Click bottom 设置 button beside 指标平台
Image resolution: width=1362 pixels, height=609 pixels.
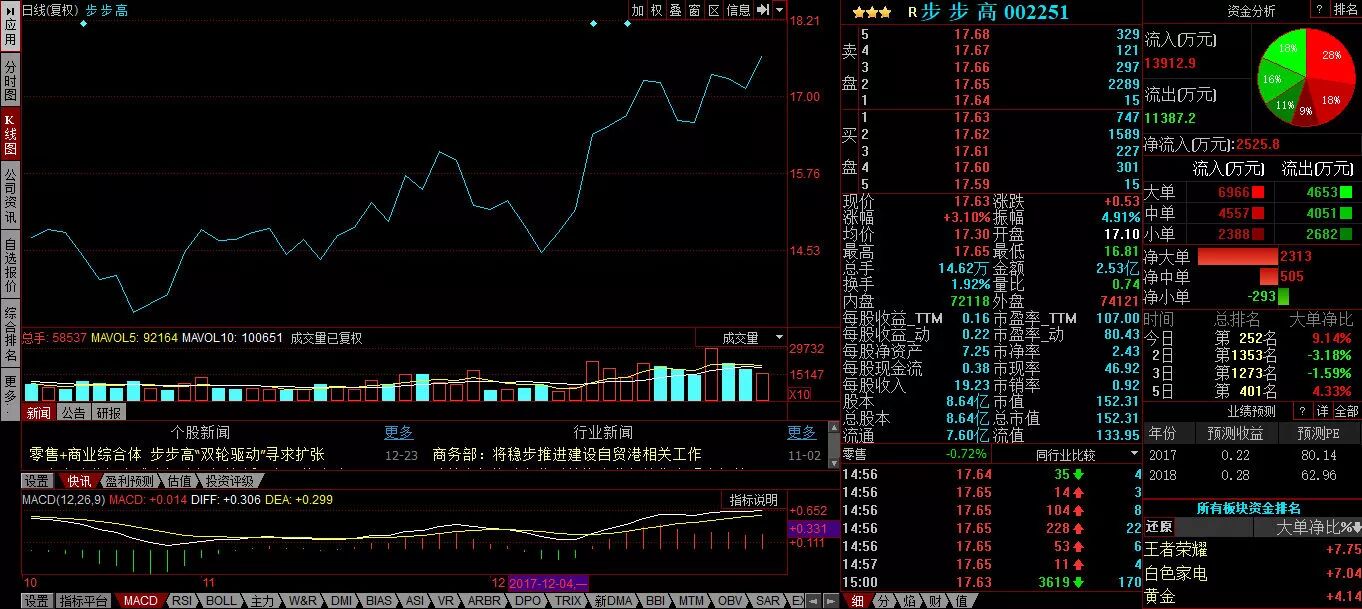(x=37, y=601)
